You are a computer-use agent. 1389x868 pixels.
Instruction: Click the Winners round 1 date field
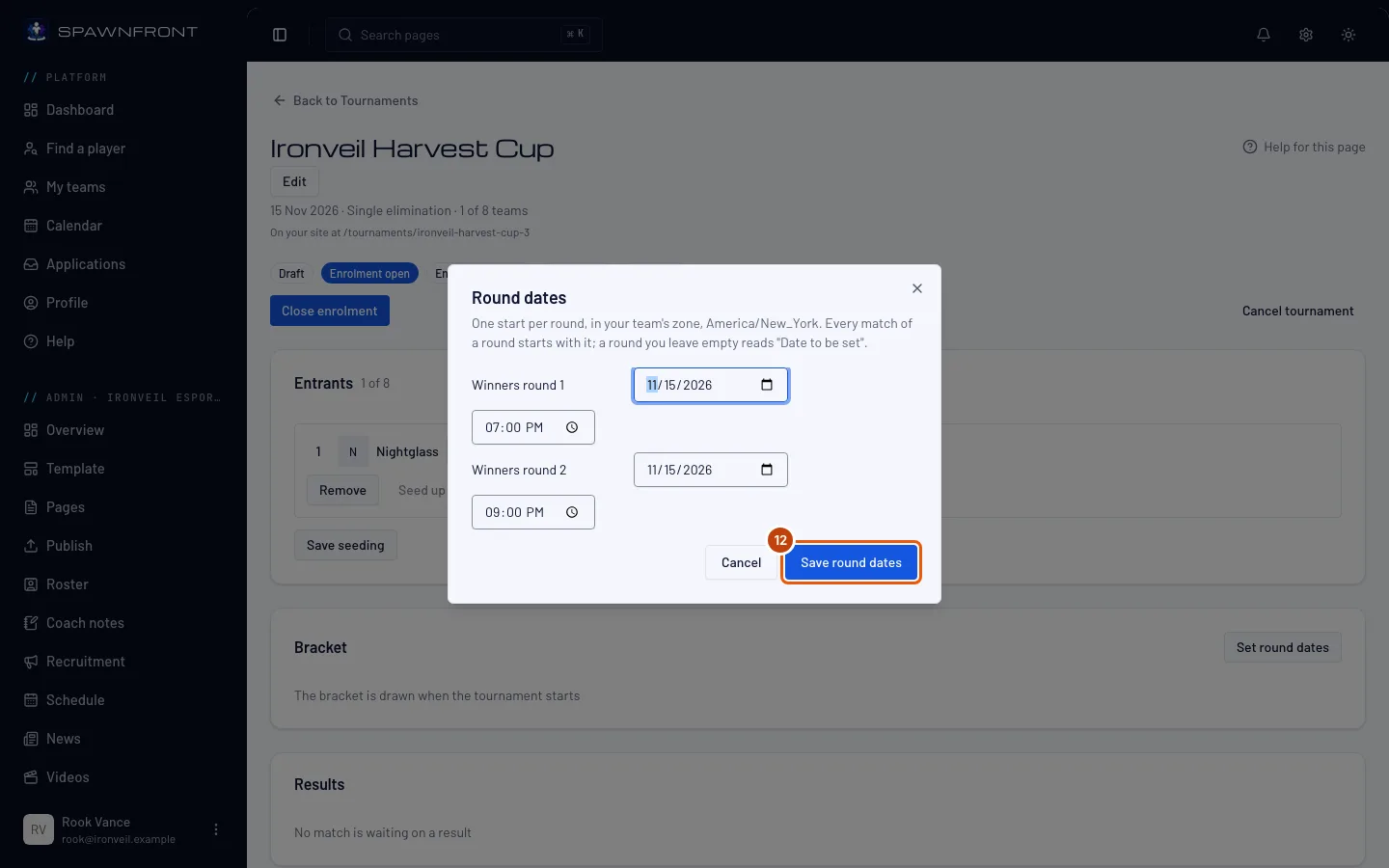(x=711, y=385)
